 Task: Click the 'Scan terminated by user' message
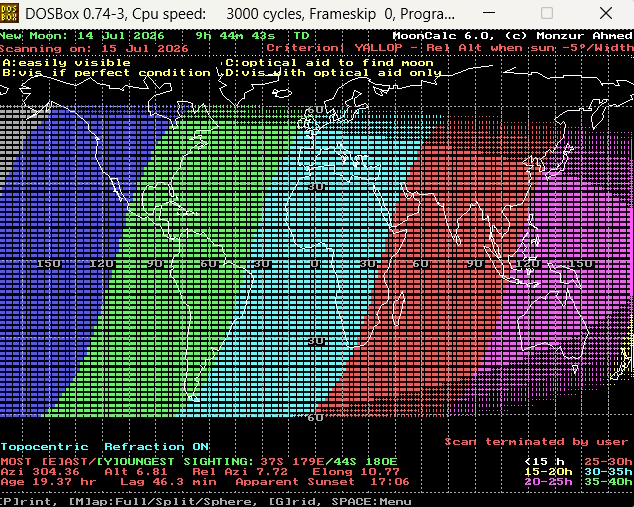click(x=536, y=442)
